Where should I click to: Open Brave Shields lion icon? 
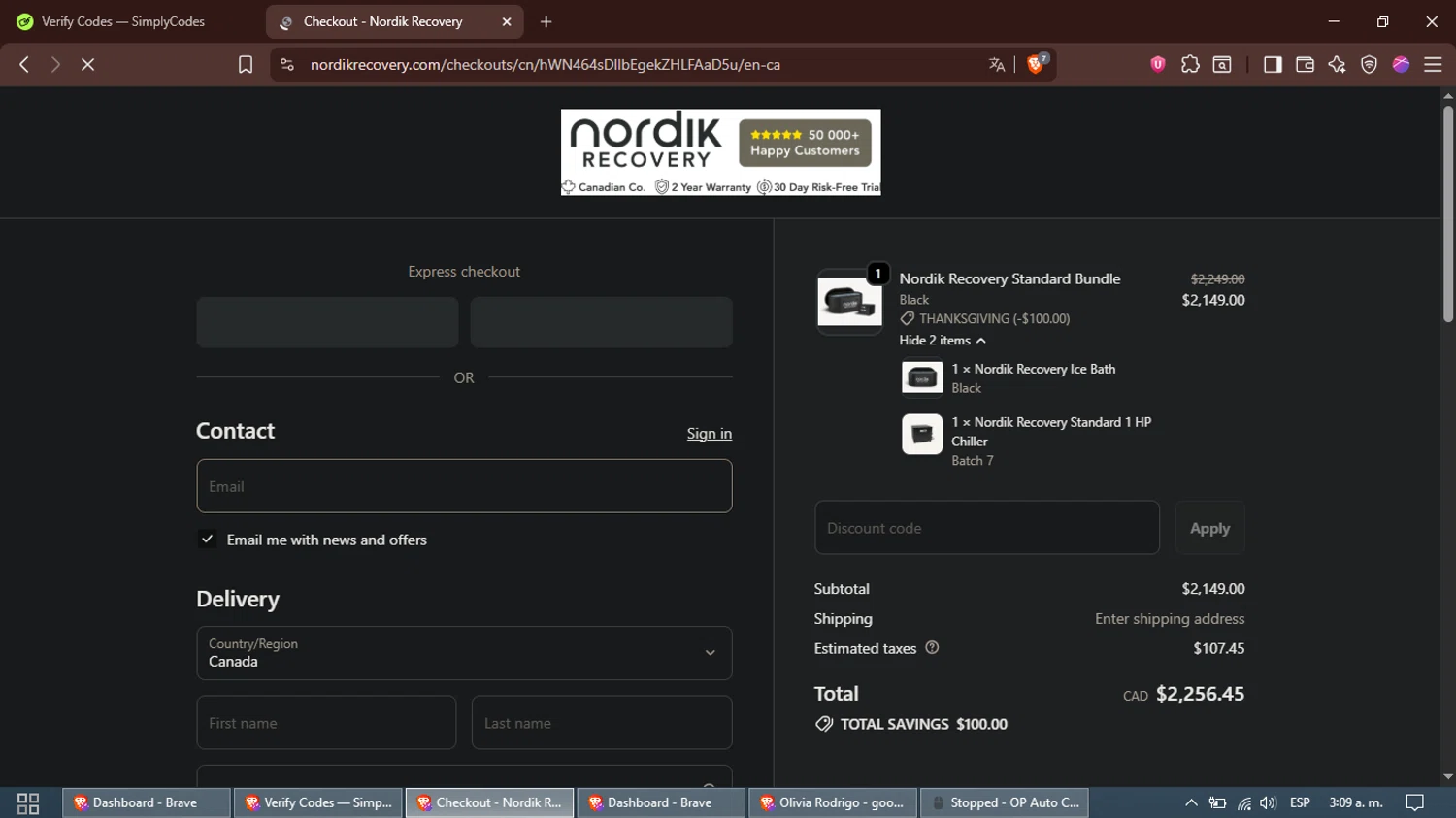tap(1037, 64)
